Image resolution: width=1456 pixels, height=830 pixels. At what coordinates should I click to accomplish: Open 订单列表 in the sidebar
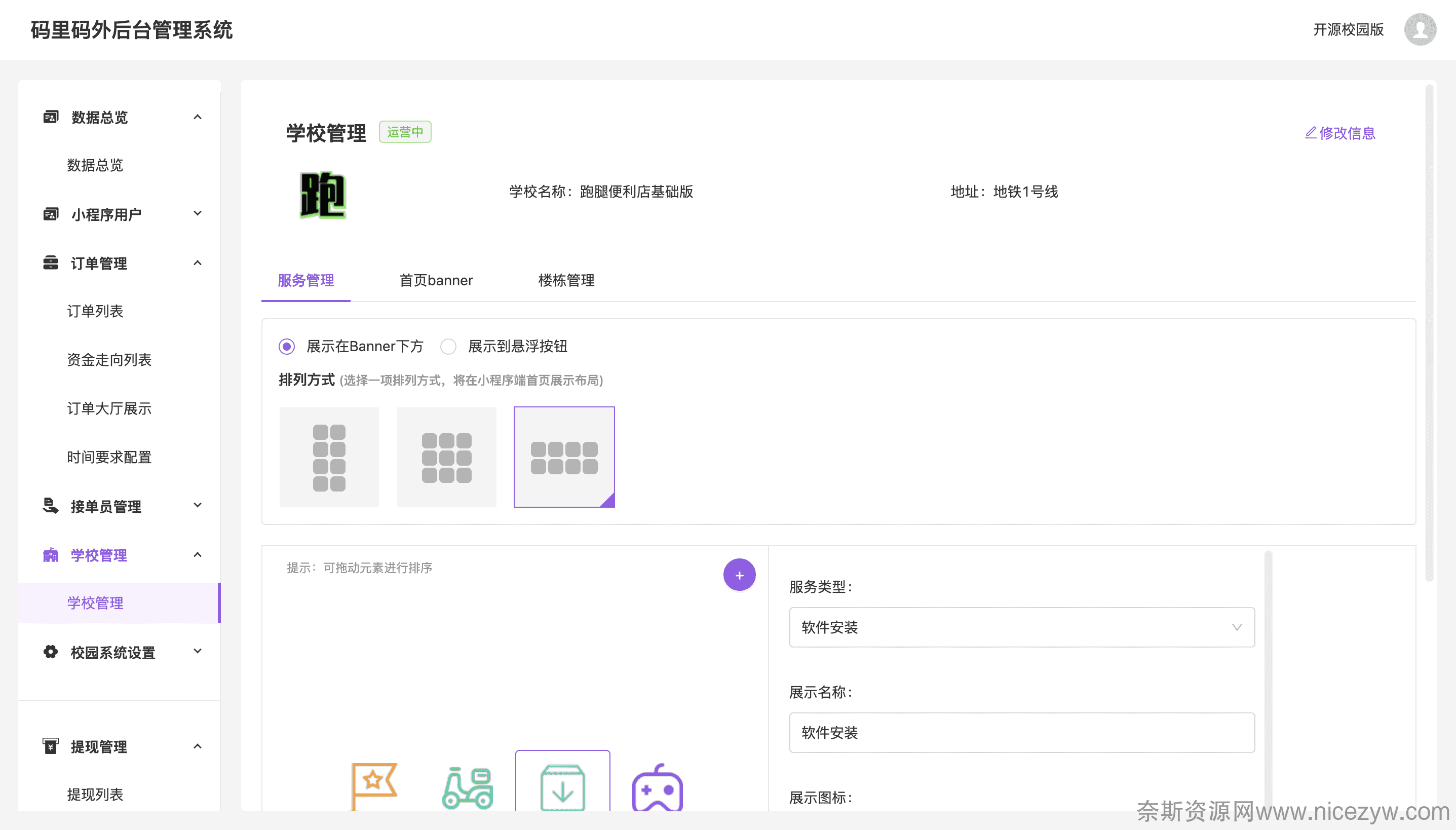(95, 311)
